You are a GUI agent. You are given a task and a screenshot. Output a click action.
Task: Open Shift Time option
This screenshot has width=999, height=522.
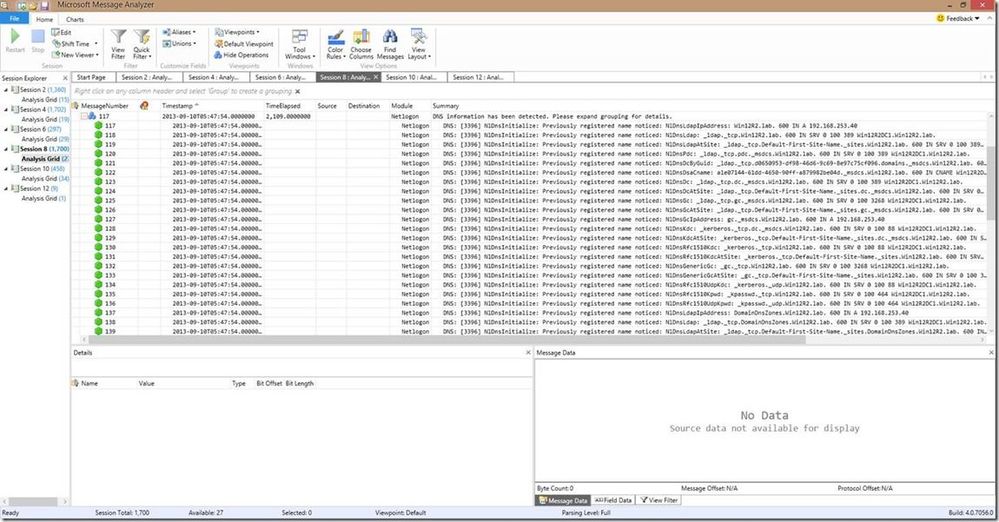[x=75, y=44]
